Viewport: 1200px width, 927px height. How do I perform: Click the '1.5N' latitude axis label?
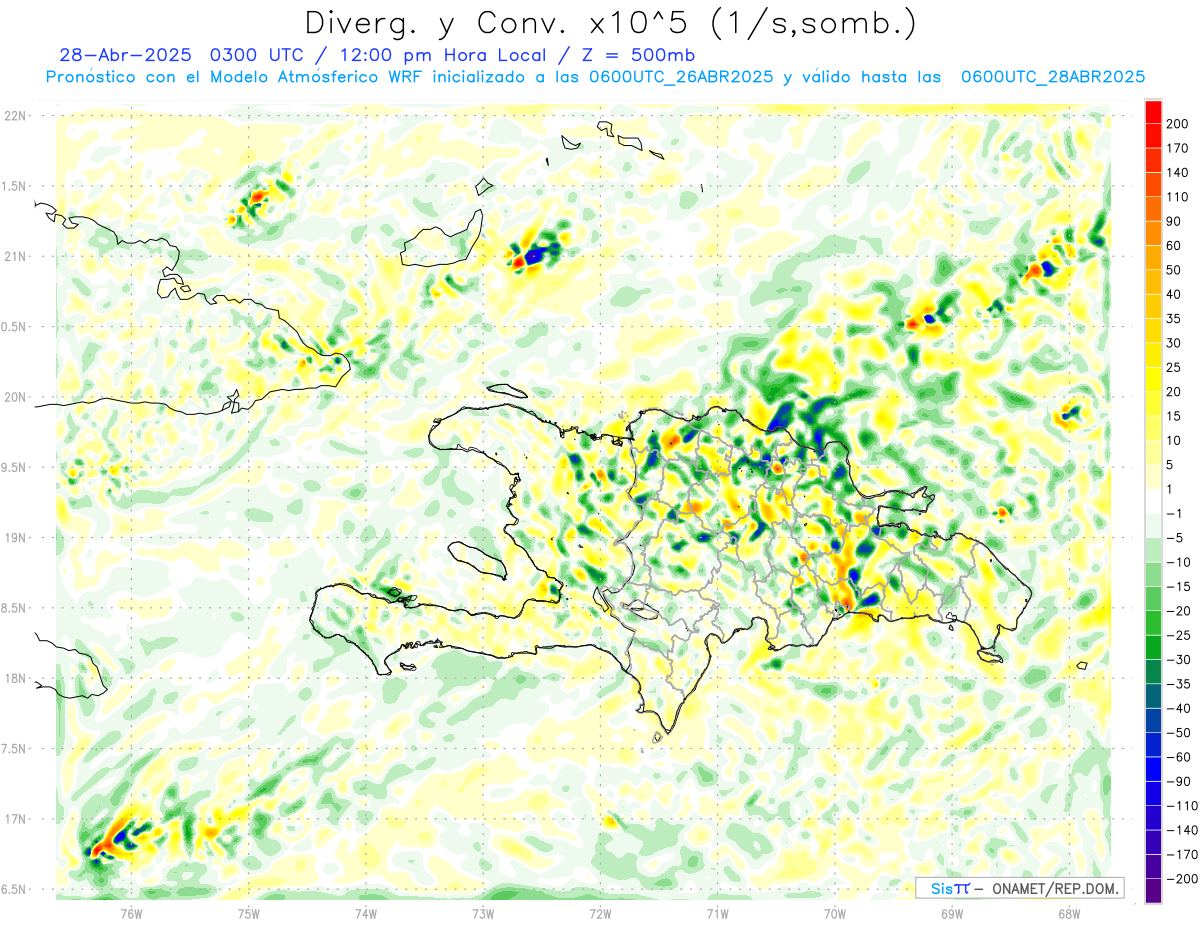click(15, 186)
